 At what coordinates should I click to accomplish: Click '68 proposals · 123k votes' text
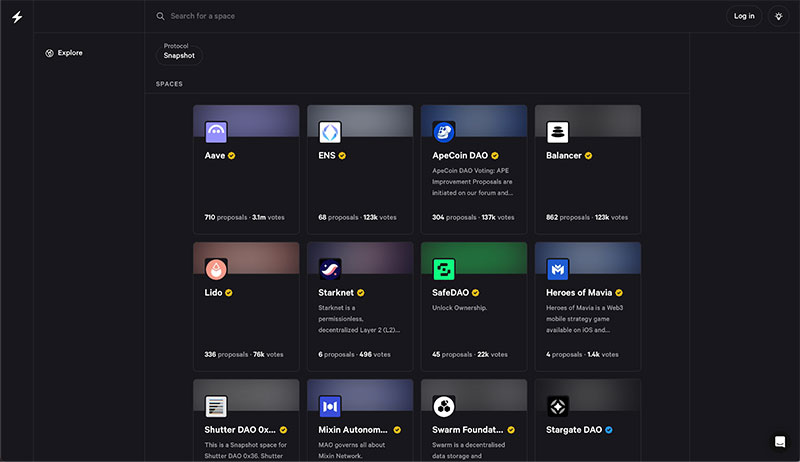(357, 217)
